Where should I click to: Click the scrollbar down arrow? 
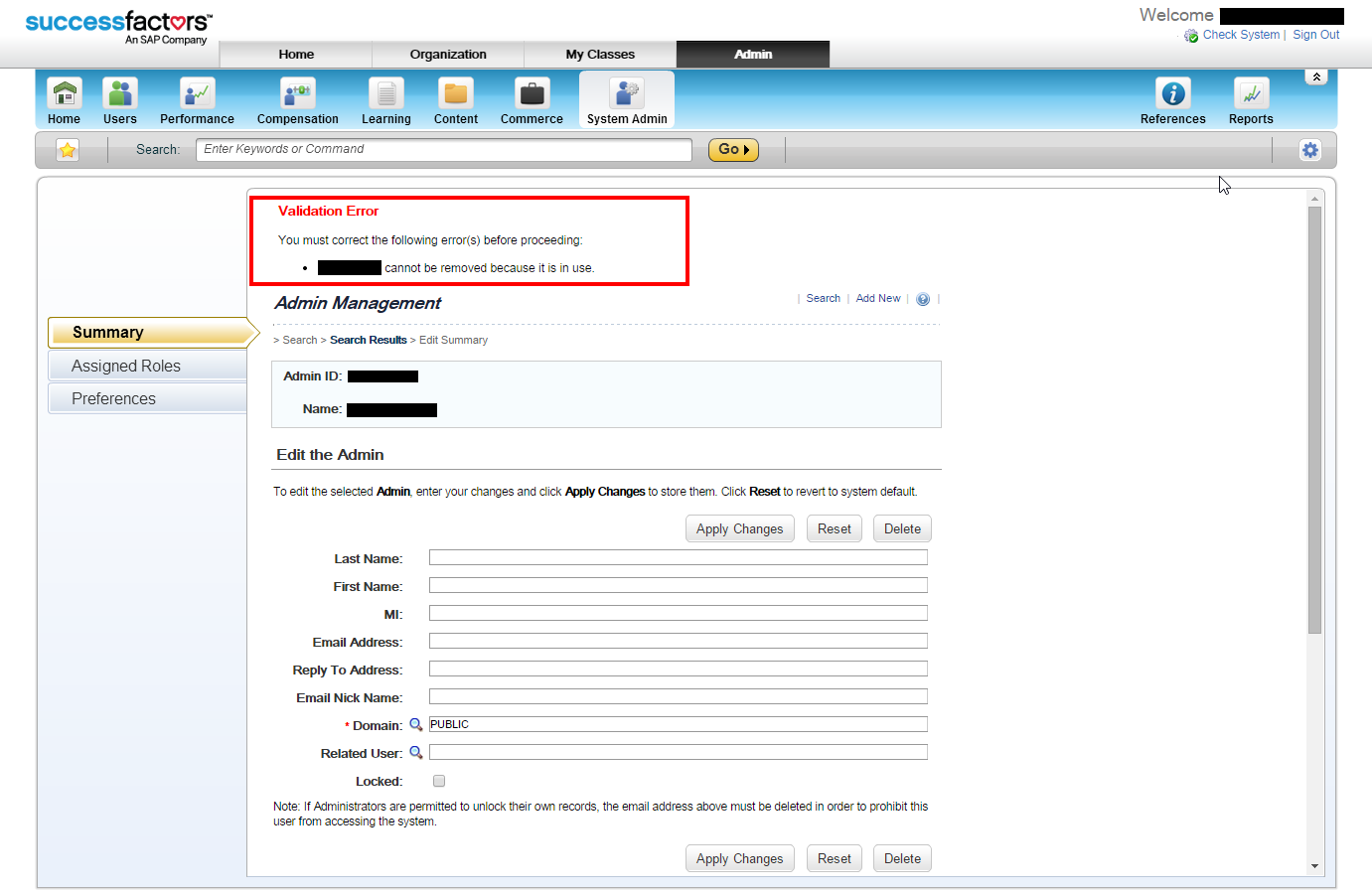(x=1314, y=866)
